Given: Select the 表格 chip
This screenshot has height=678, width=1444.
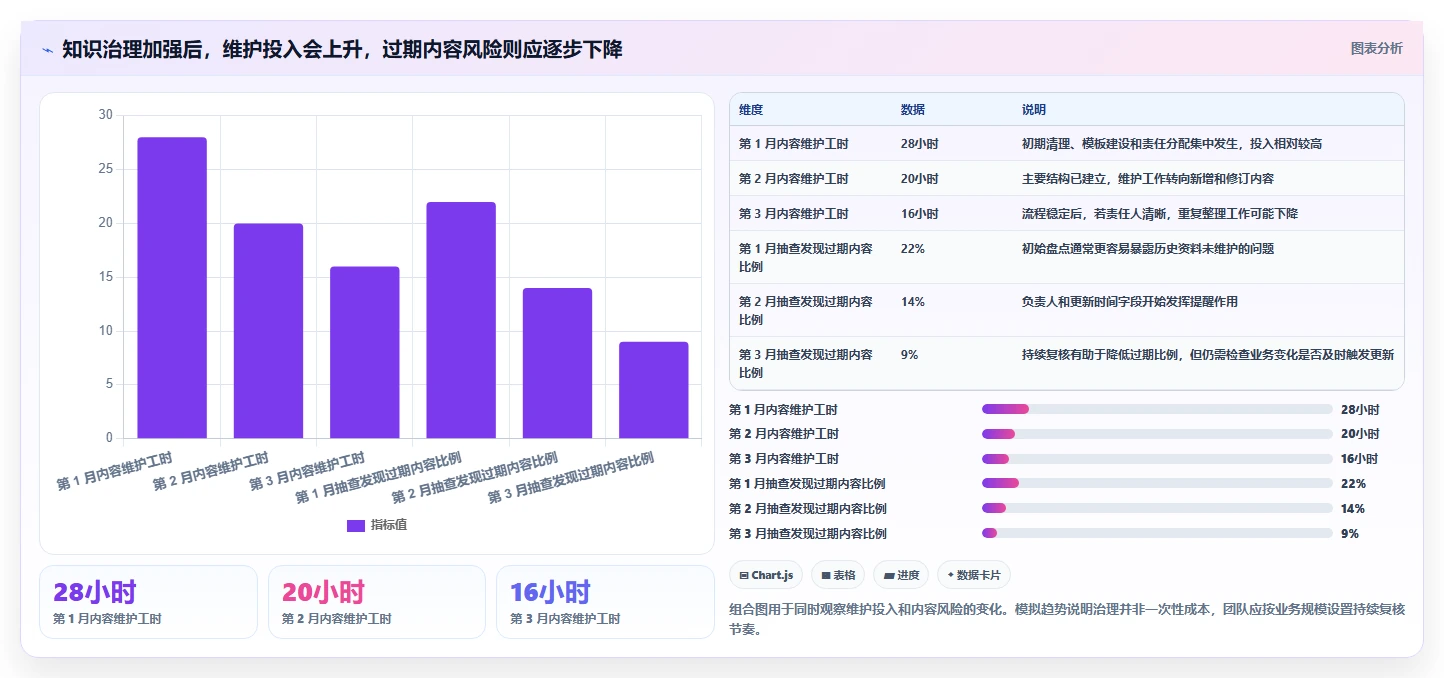Looking at the screenshot, I should point(838,575).
